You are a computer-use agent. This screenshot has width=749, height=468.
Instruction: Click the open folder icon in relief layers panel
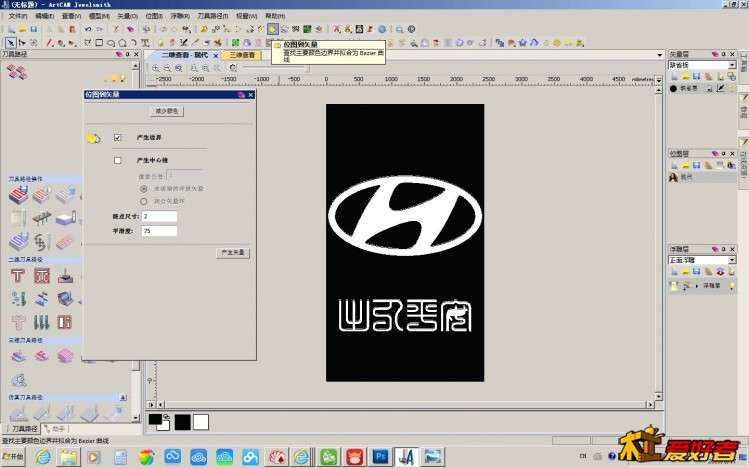point(685,272)
